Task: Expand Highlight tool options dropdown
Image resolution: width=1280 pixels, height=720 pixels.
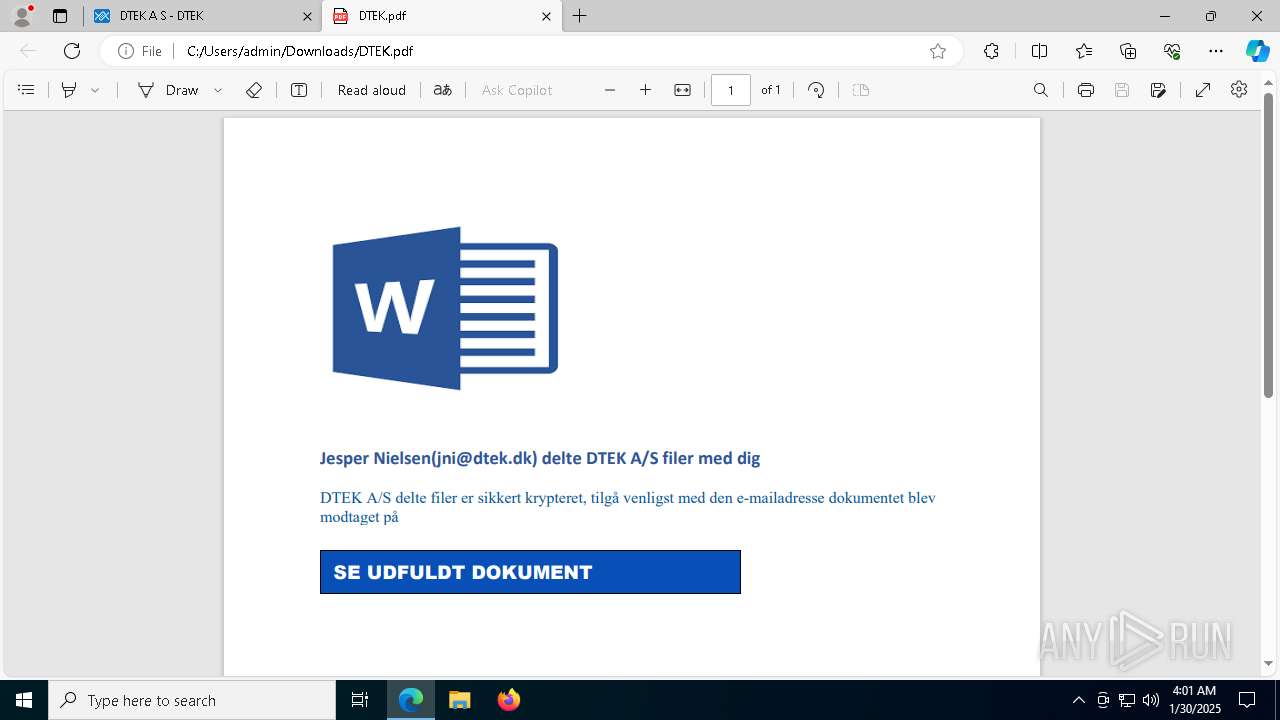Action: click(x=95, y=90)
